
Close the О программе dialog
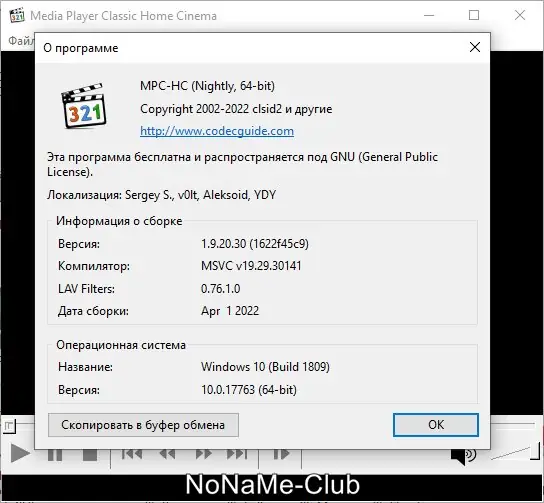point(475,47)
